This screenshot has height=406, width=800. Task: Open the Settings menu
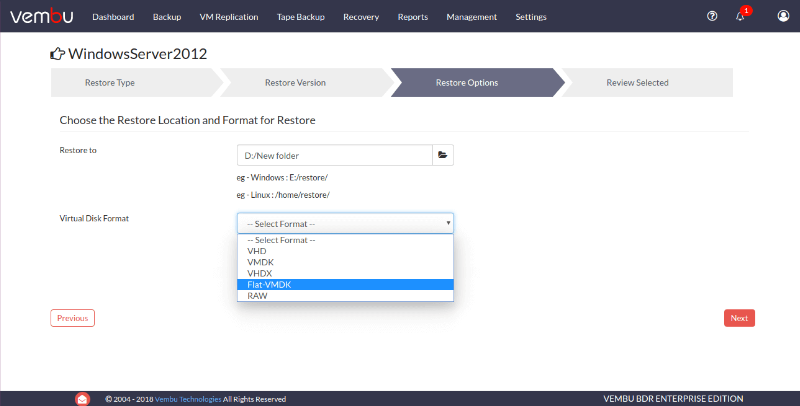tap(531, 17)
